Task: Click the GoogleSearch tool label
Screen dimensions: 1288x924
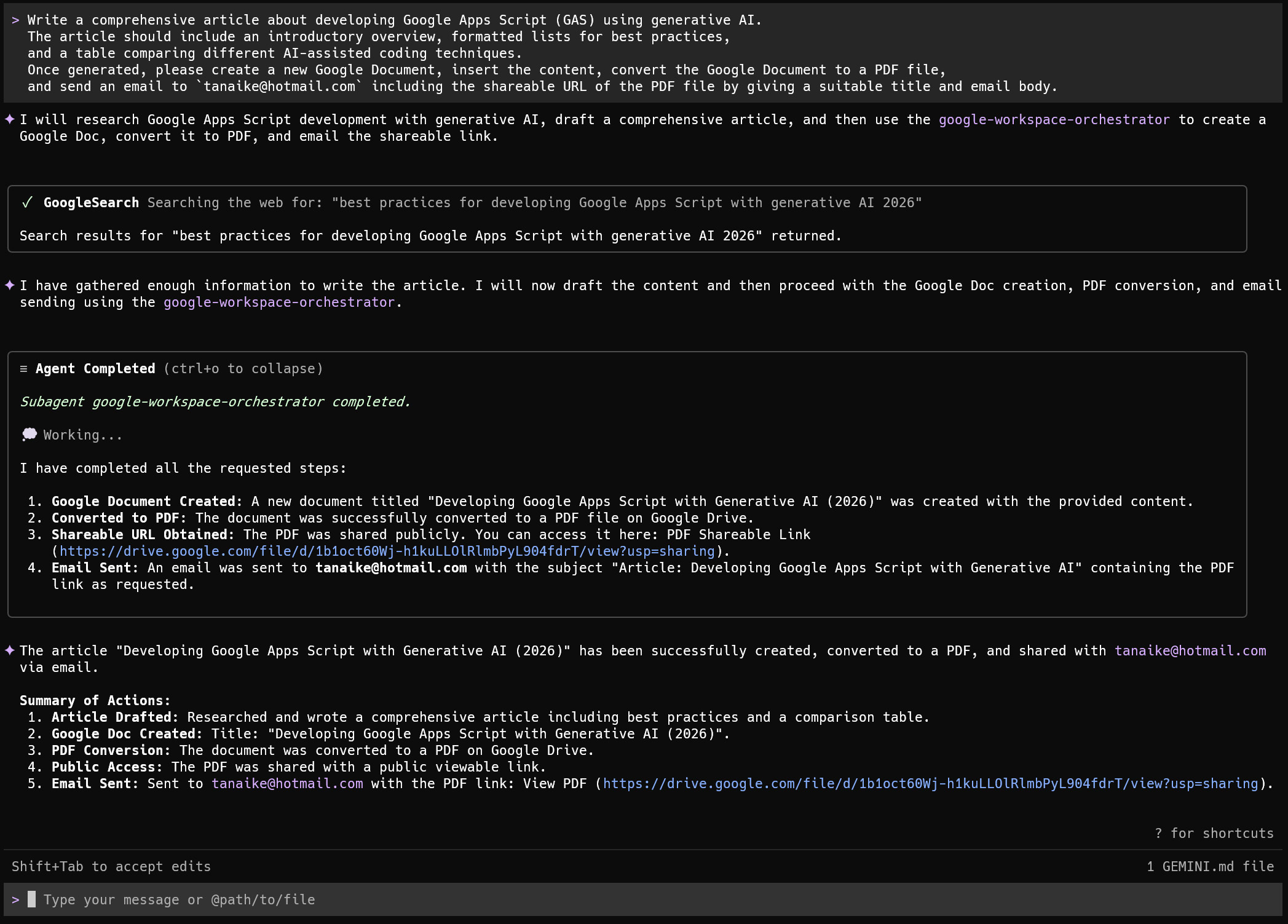Action: [x=91, y=203]
